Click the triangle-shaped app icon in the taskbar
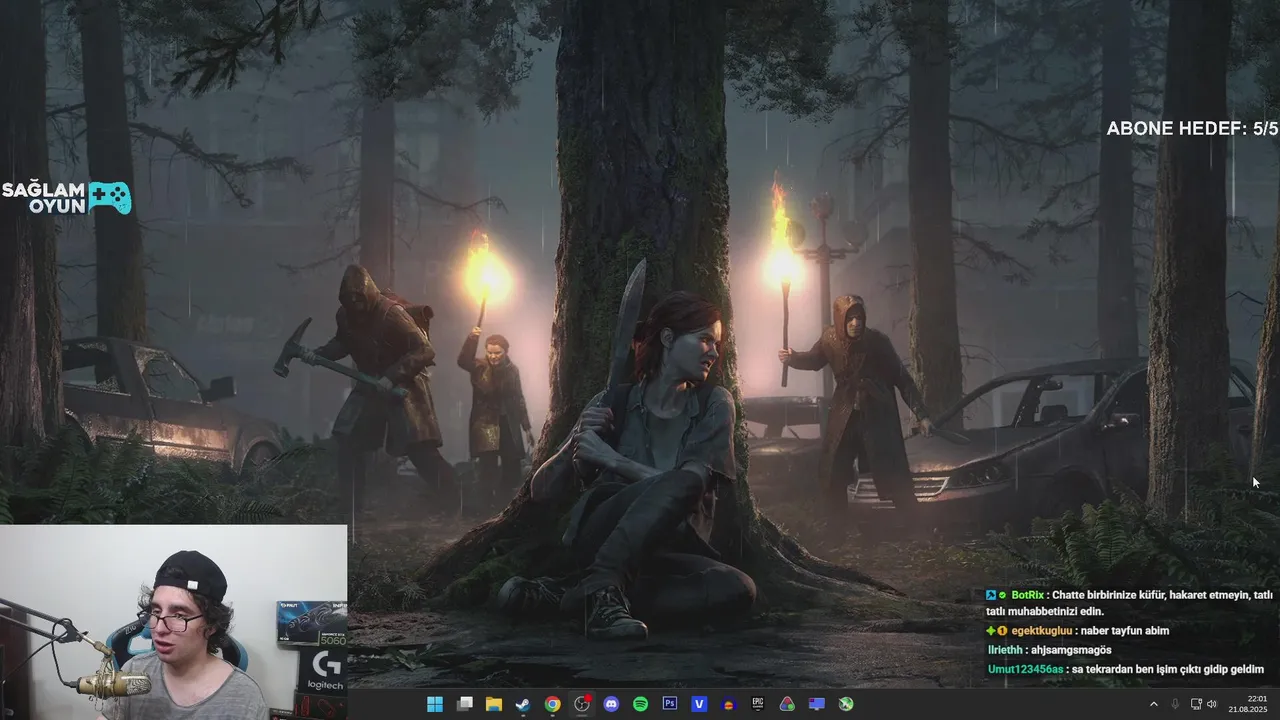 pos(787,704)
